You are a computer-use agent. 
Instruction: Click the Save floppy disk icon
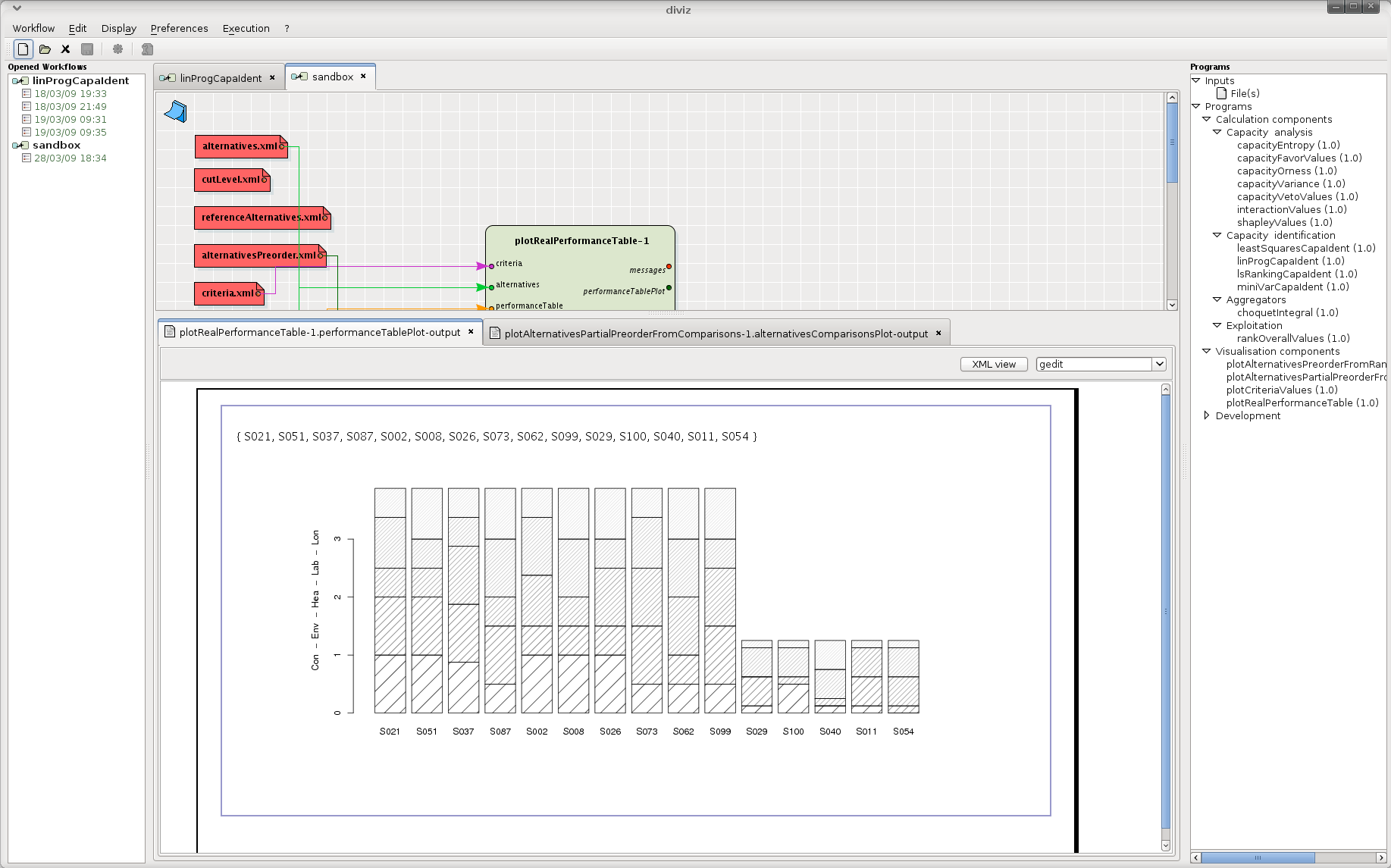pyautogui.click(x=87, y=49)
